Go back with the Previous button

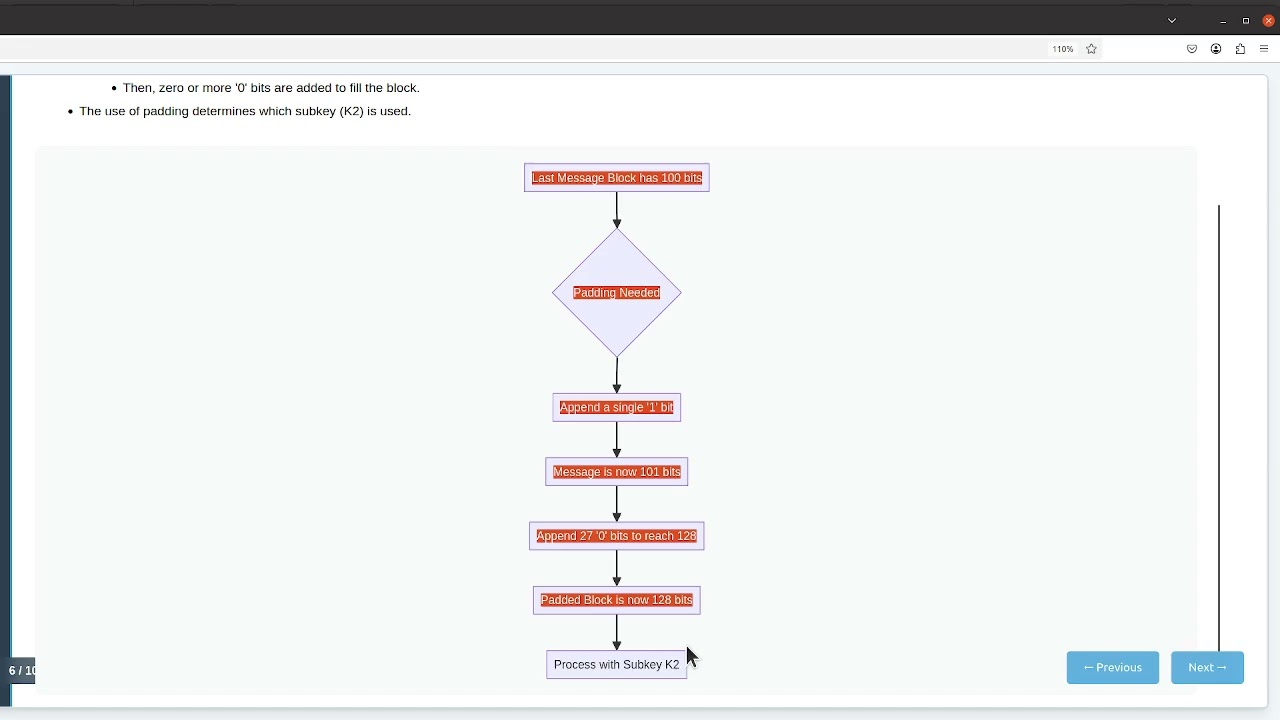tap(1112, 668)
